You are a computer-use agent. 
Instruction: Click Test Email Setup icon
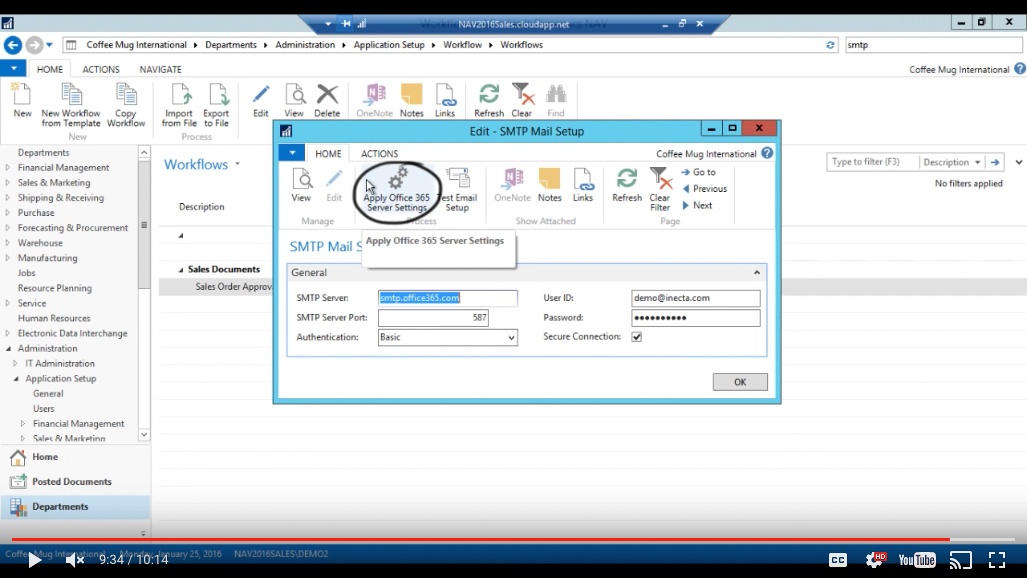pyautogui.click(x=457, y=189)
